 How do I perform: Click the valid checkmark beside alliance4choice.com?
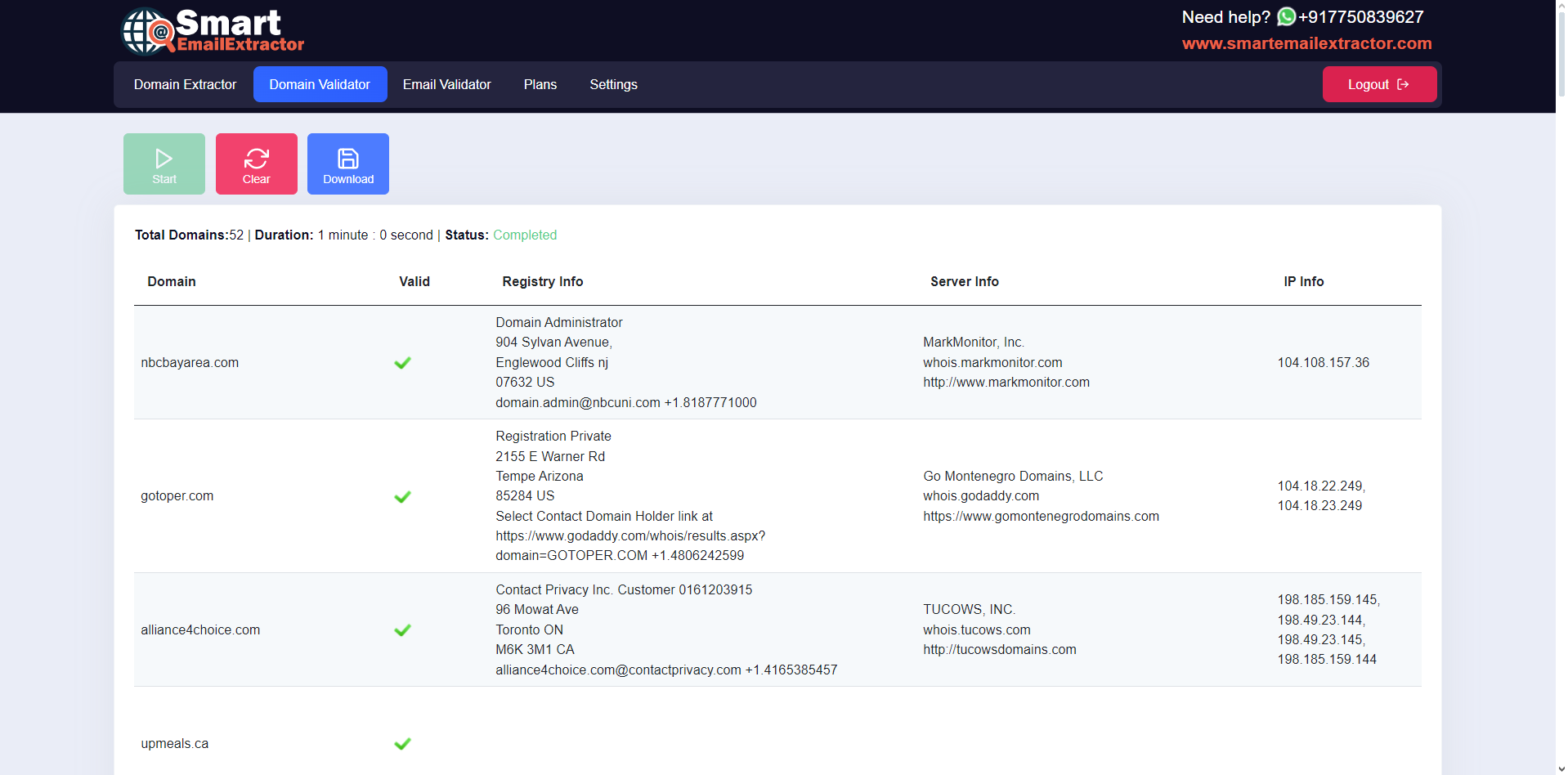(x=402, y=630)
